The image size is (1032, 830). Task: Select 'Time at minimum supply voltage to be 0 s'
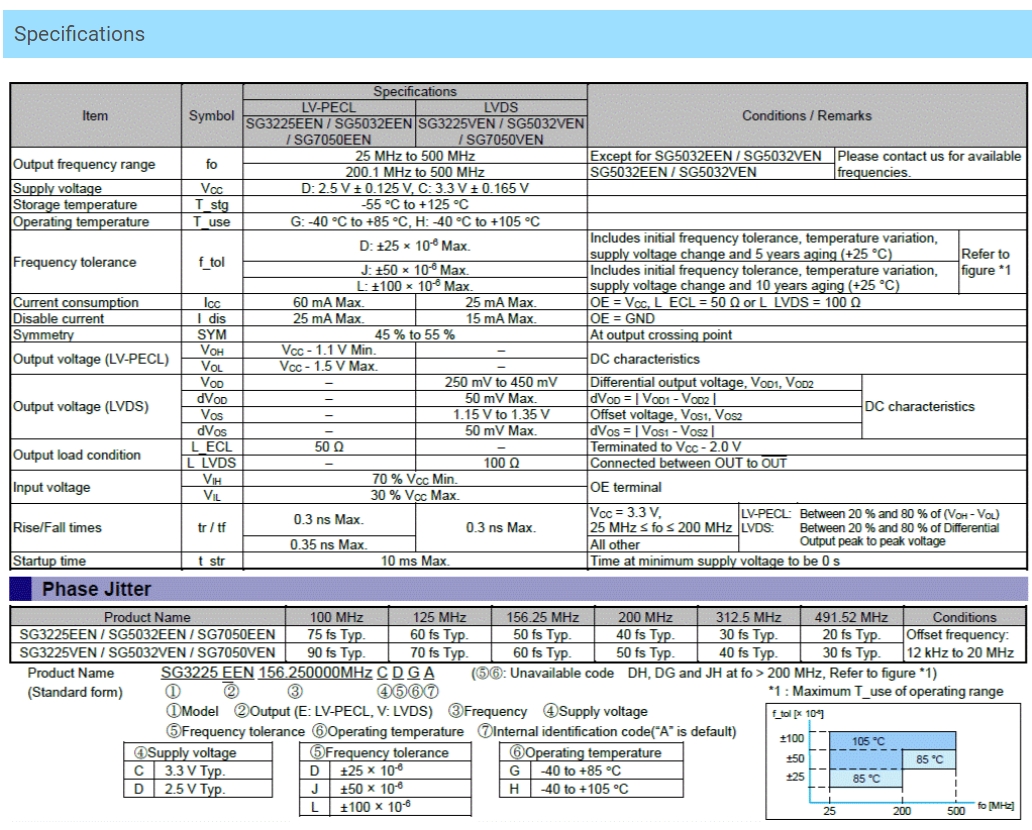click(x=715, y=561)
